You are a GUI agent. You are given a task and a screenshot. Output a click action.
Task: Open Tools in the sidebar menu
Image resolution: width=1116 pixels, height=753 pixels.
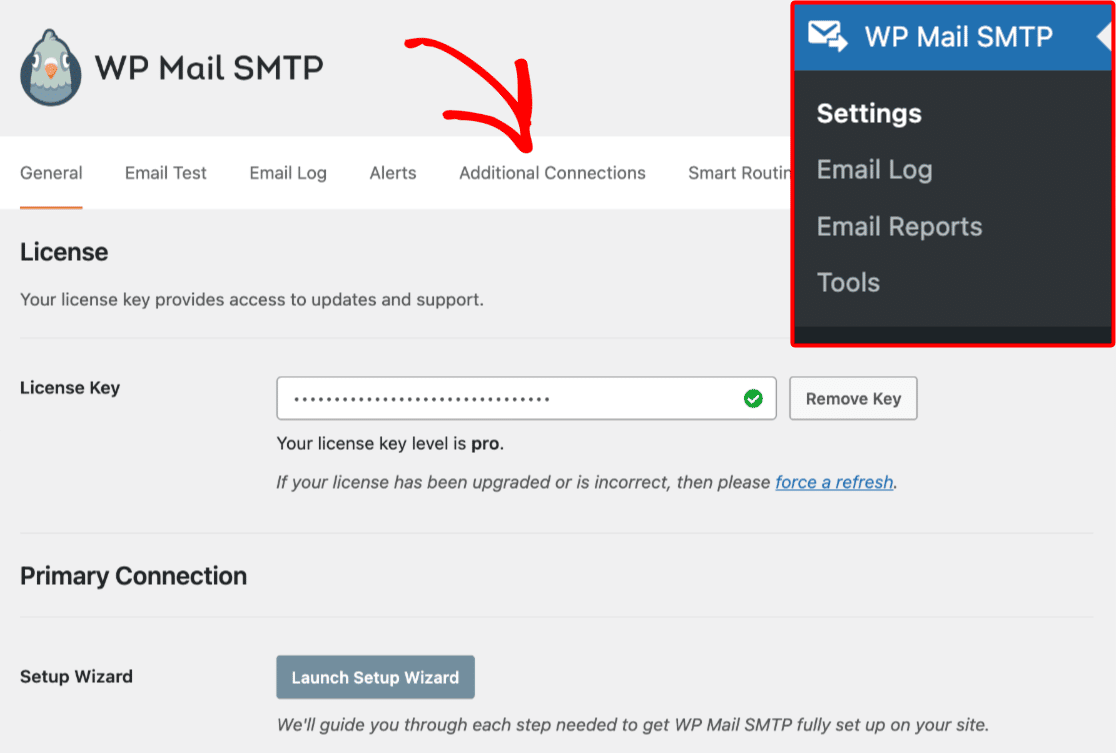click(x=848, y=283)
